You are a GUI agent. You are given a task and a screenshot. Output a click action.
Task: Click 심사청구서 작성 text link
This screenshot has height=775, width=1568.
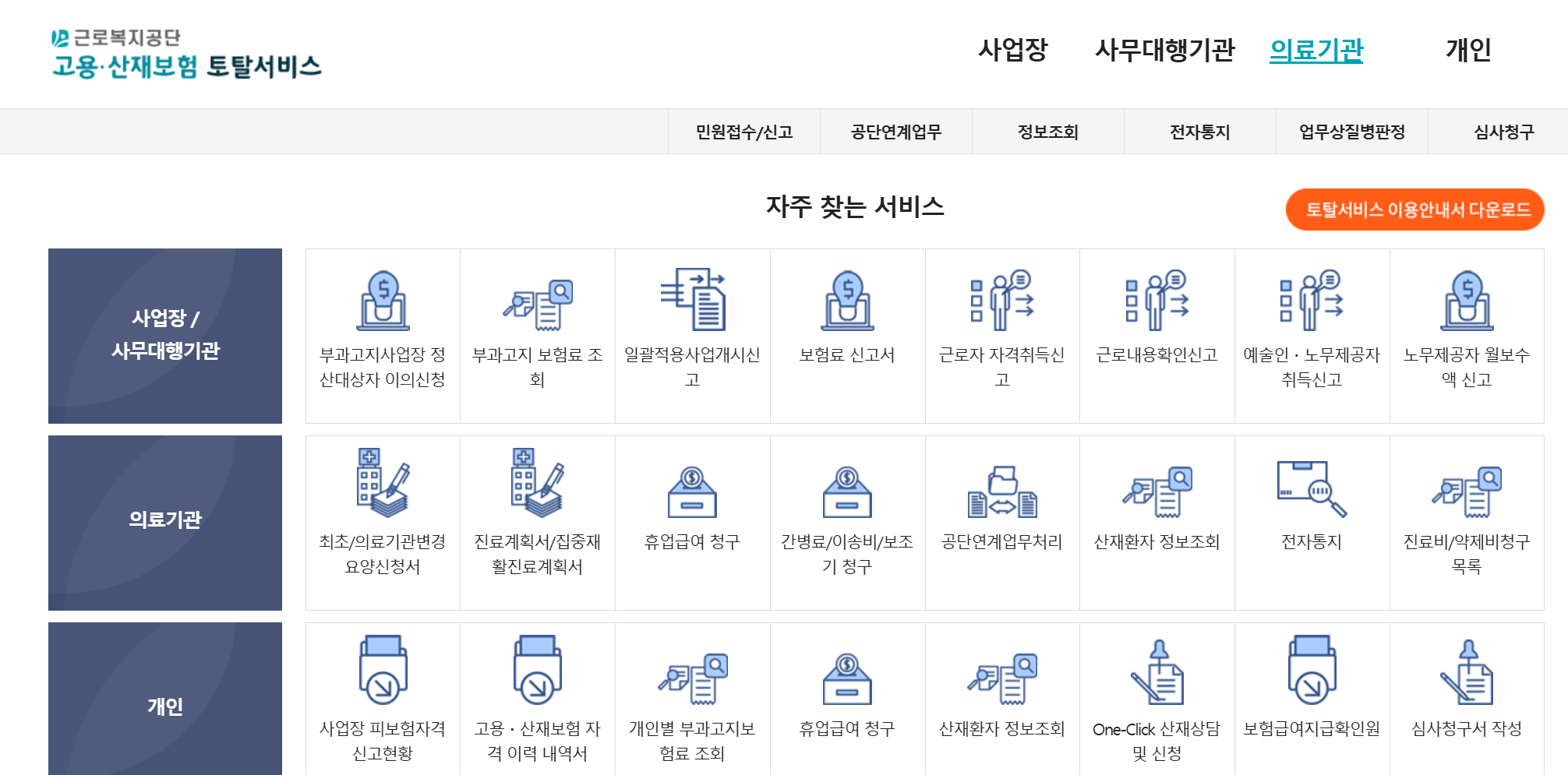click(1467, 729)
